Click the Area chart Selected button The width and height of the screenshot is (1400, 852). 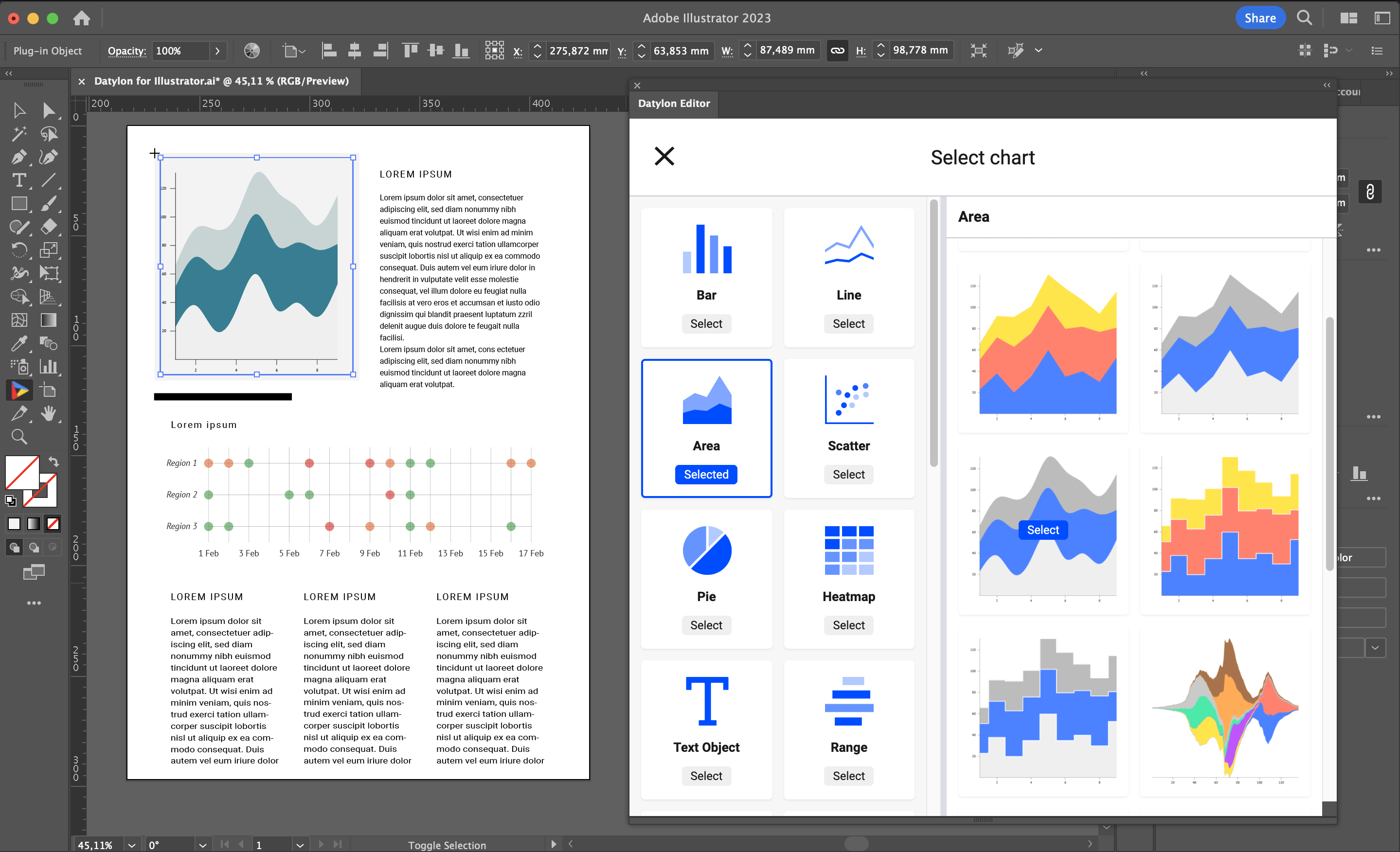[x=705, y=474]
